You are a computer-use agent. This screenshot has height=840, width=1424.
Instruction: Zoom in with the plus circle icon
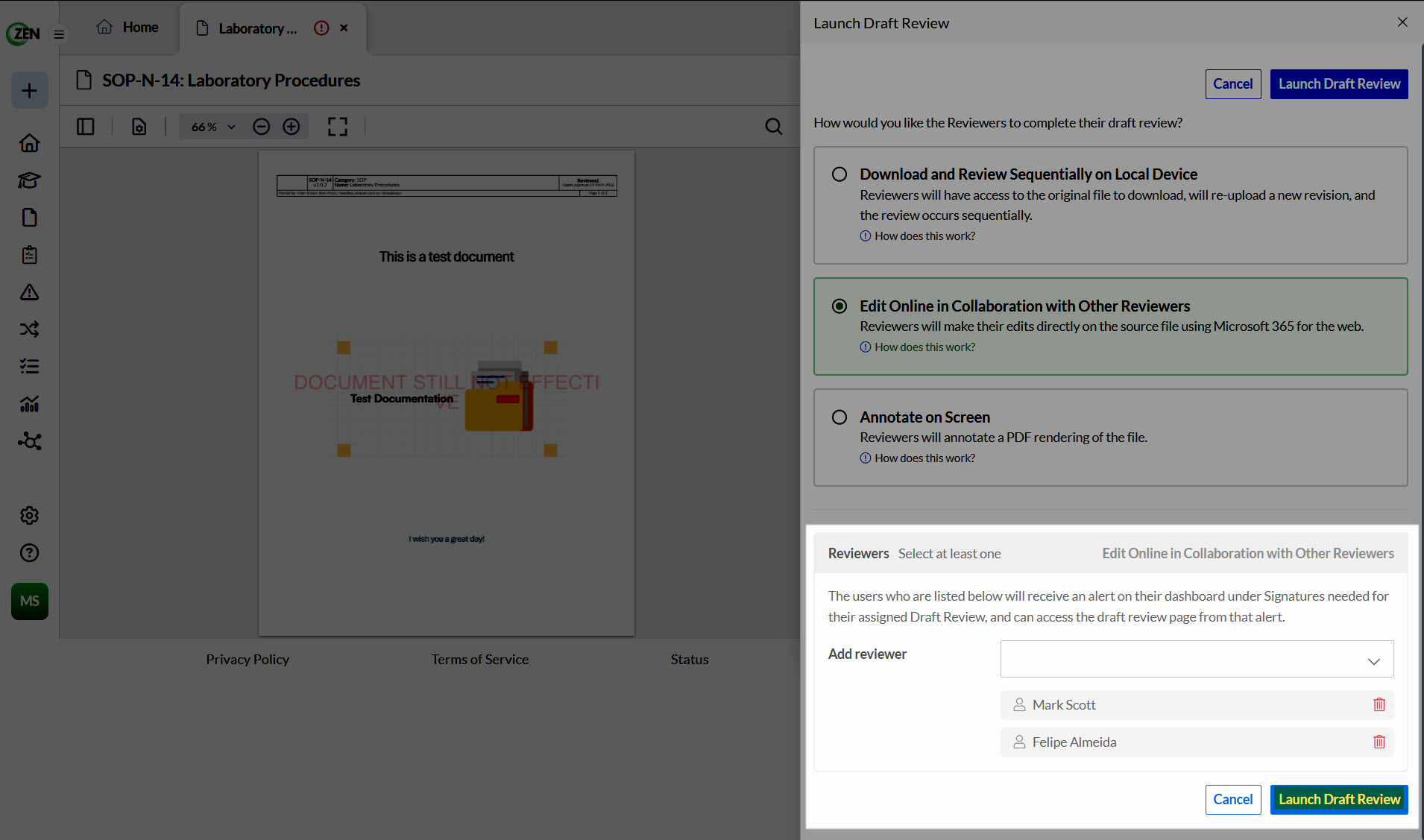[292, 127]
